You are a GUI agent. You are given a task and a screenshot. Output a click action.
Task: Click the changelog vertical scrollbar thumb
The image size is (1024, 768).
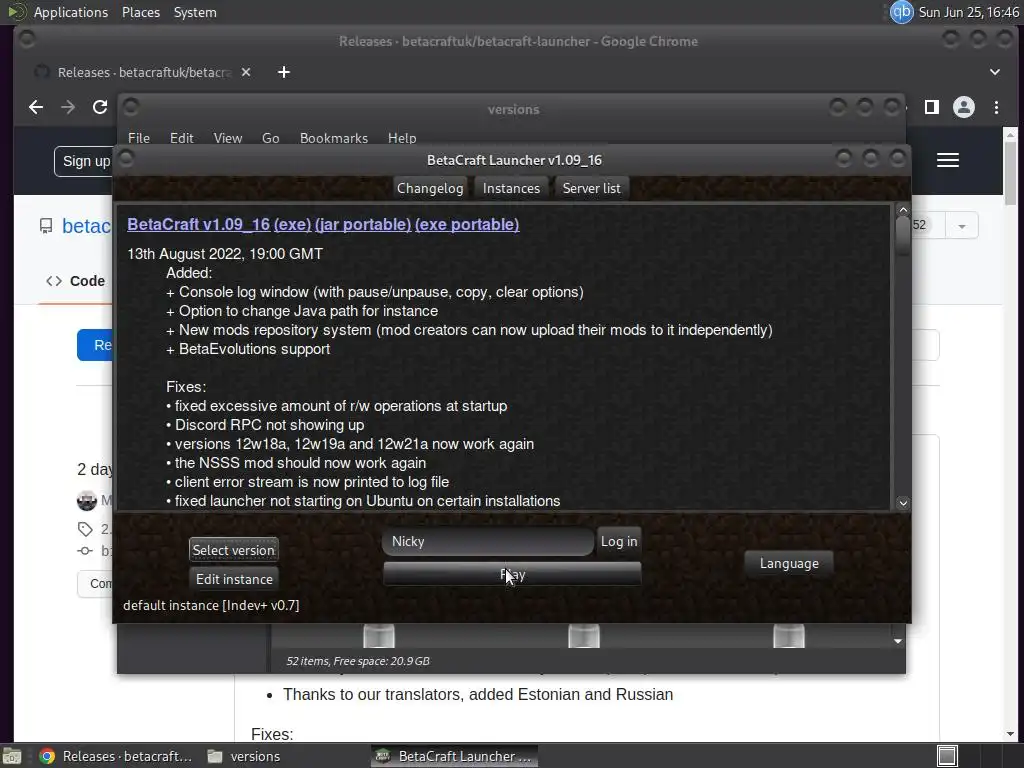[x=903, y=236]
